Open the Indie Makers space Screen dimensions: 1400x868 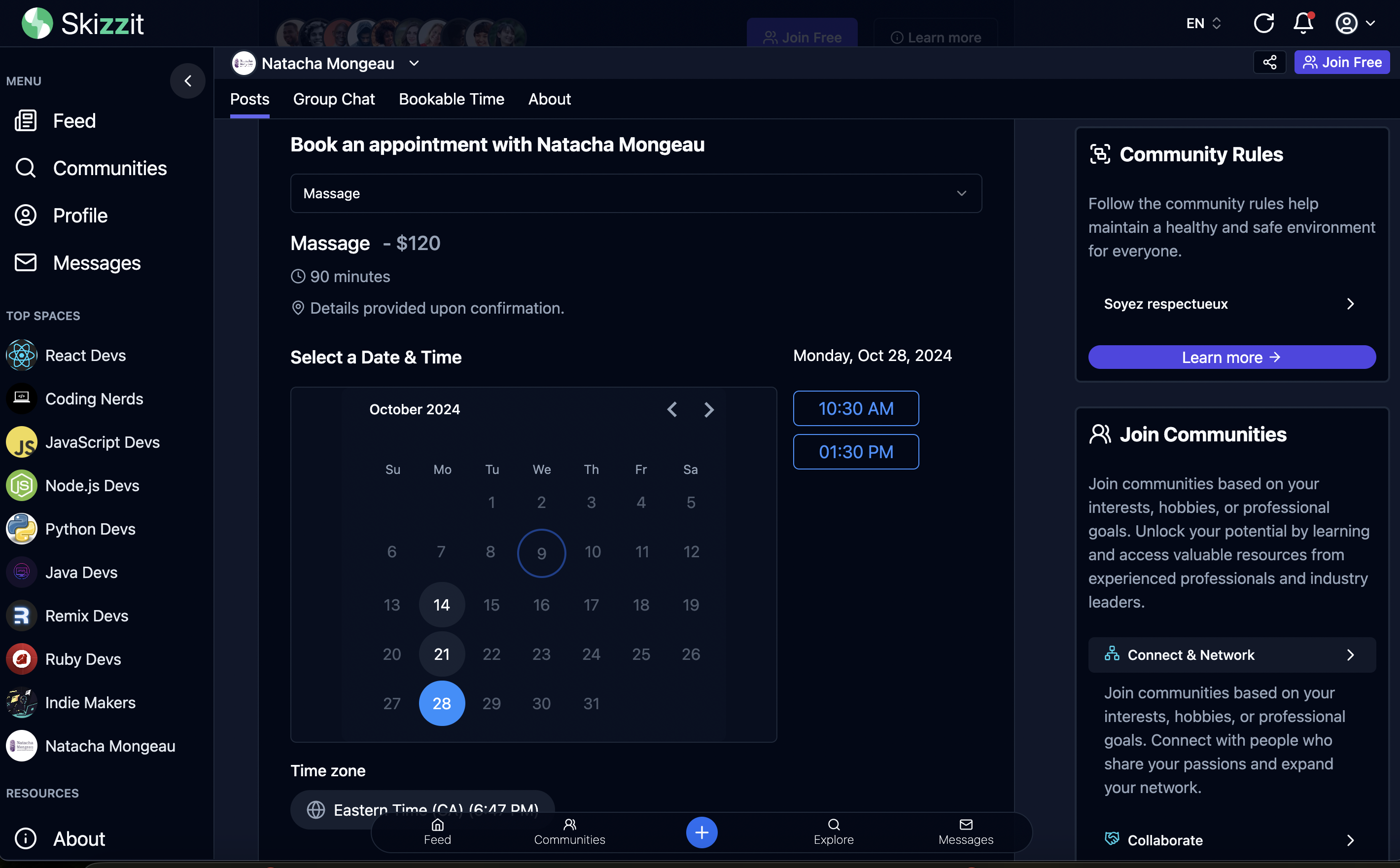pos(71,702)
